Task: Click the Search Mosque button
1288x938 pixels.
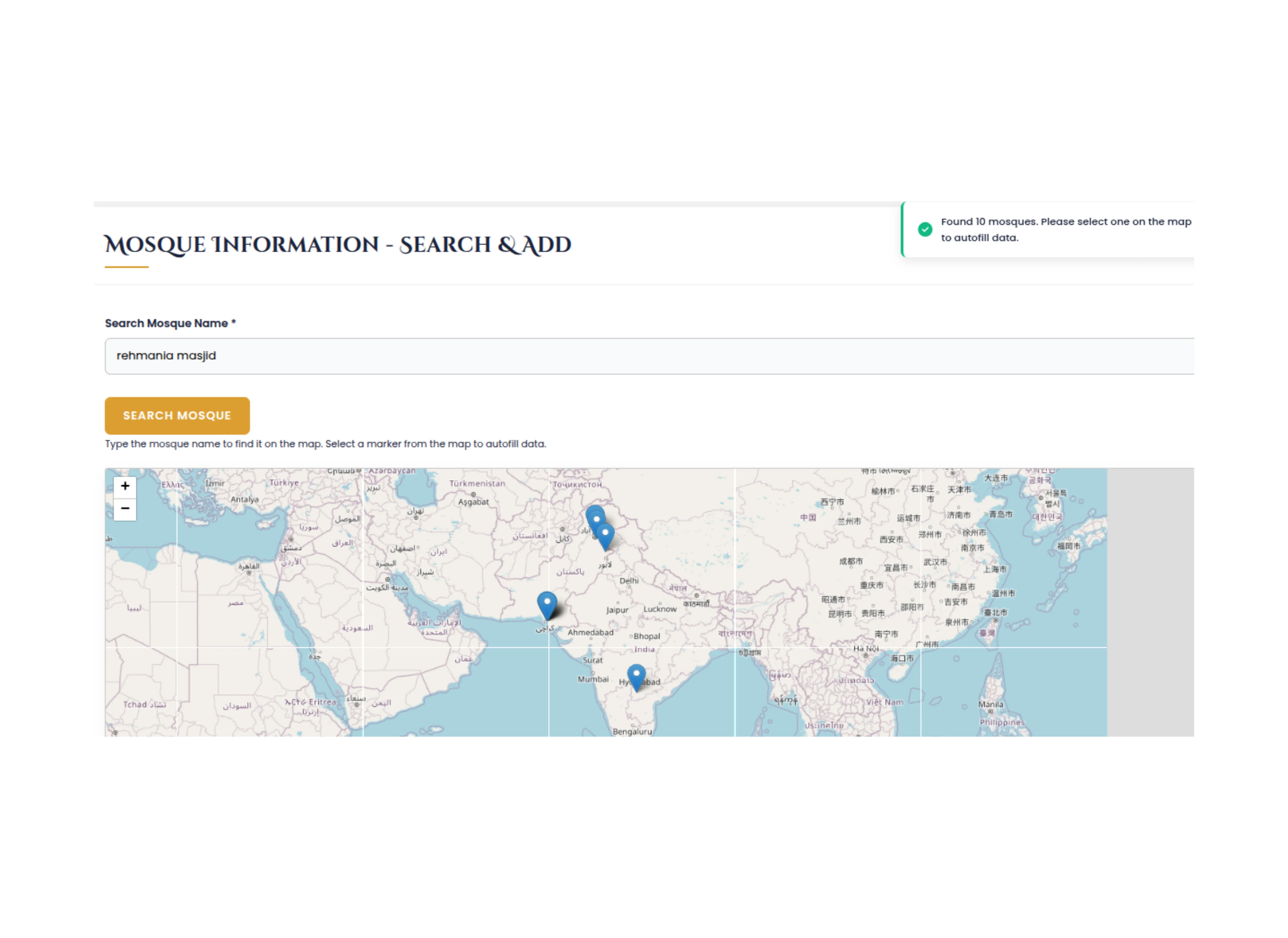Action: [x=177, y=416]
